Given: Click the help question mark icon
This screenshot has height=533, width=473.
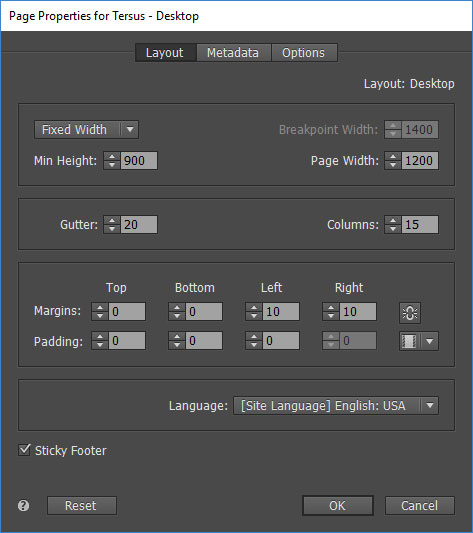Looking at the screenshot, I should (x=23, y=505).
